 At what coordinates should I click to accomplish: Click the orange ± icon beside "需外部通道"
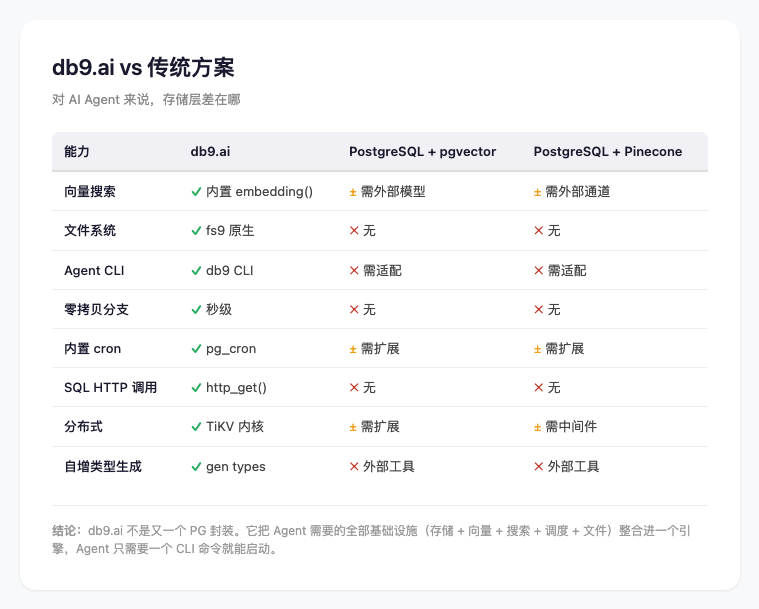click(x=537, y=193)
